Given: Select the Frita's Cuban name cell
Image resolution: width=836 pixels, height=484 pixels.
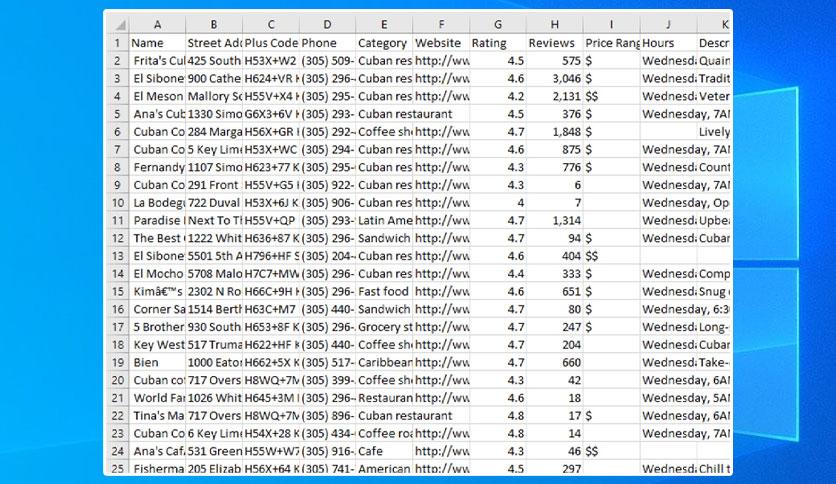Looking at the screenshot, I should click(157, 61).
